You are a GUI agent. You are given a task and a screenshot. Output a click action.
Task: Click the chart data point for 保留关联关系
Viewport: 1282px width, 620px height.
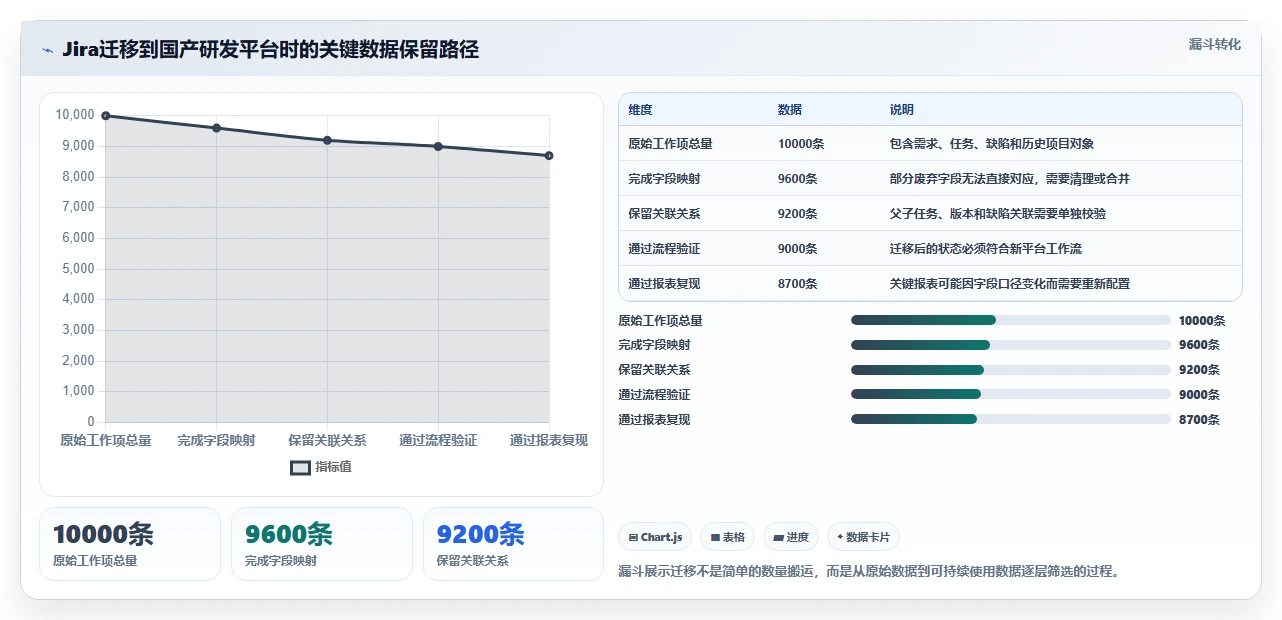tap(327, 140)
